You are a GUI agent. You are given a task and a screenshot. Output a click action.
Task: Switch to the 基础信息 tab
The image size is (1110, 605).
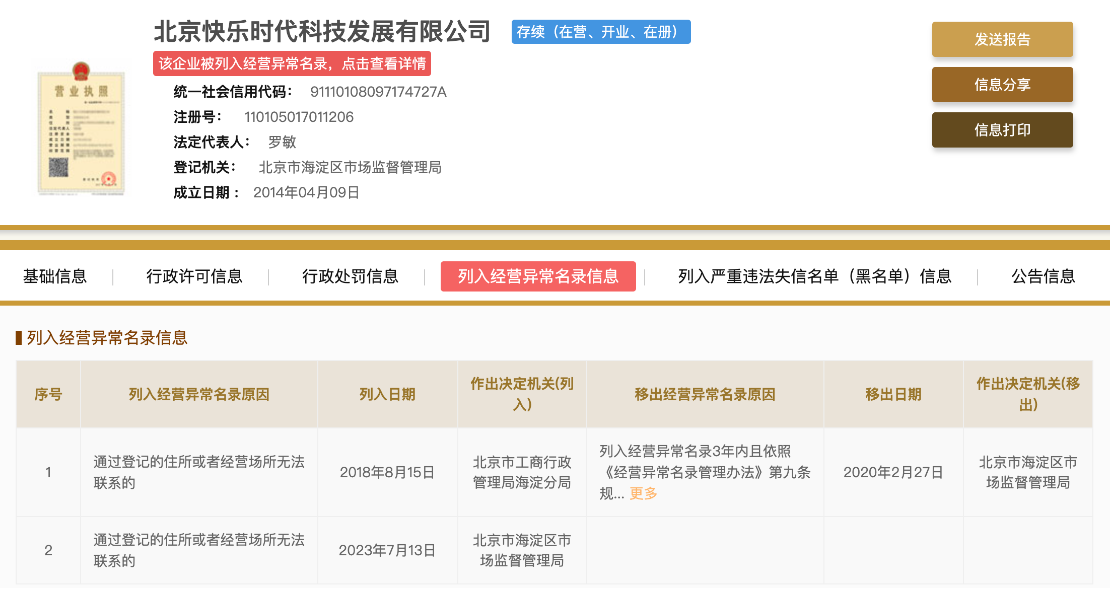[x=55, y=277]
